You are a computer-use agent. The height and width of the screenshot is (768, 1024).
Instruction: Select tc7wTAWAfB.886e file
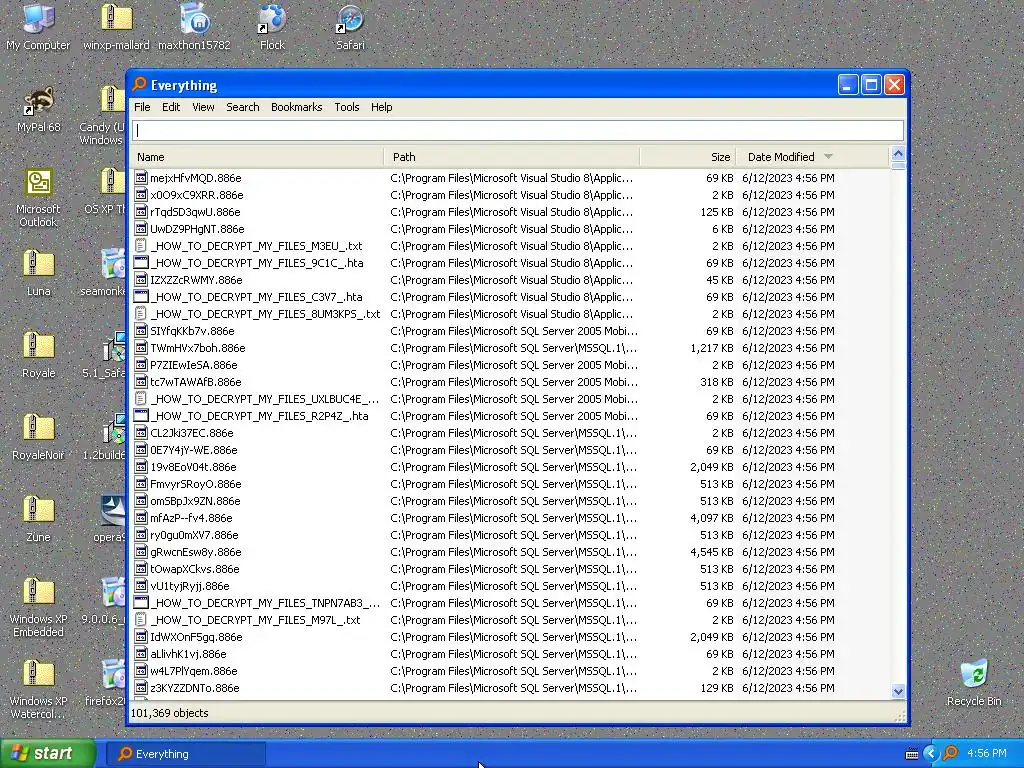196,381
